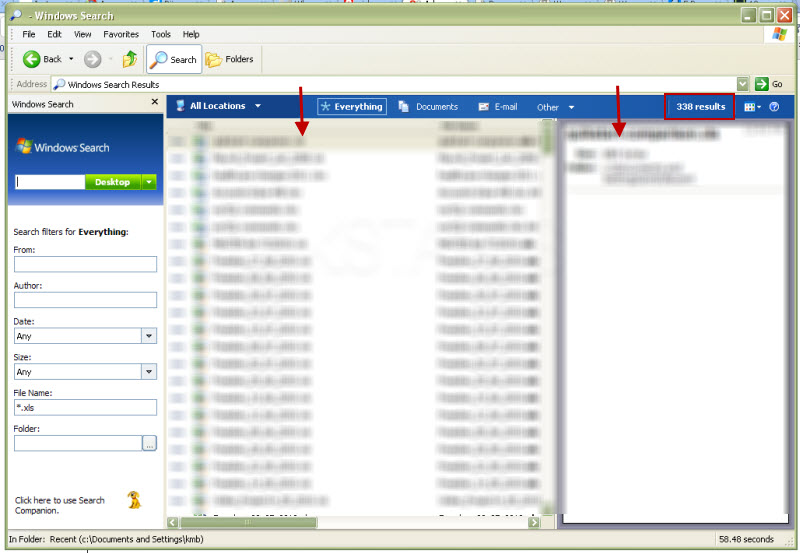Open the All Locations dropdown

[x=218, y=106]
